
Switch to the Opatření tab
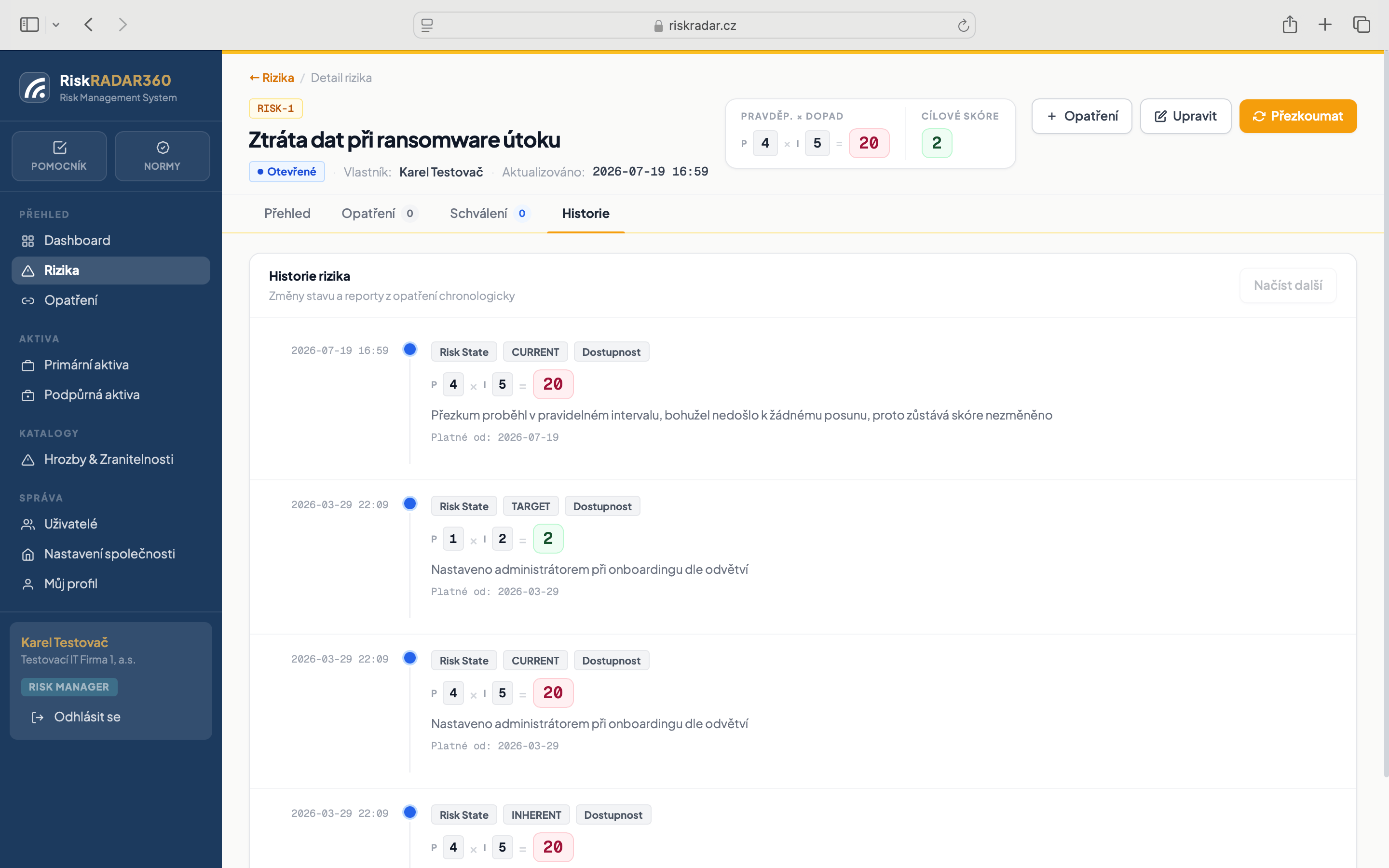[x=380, y=214]
